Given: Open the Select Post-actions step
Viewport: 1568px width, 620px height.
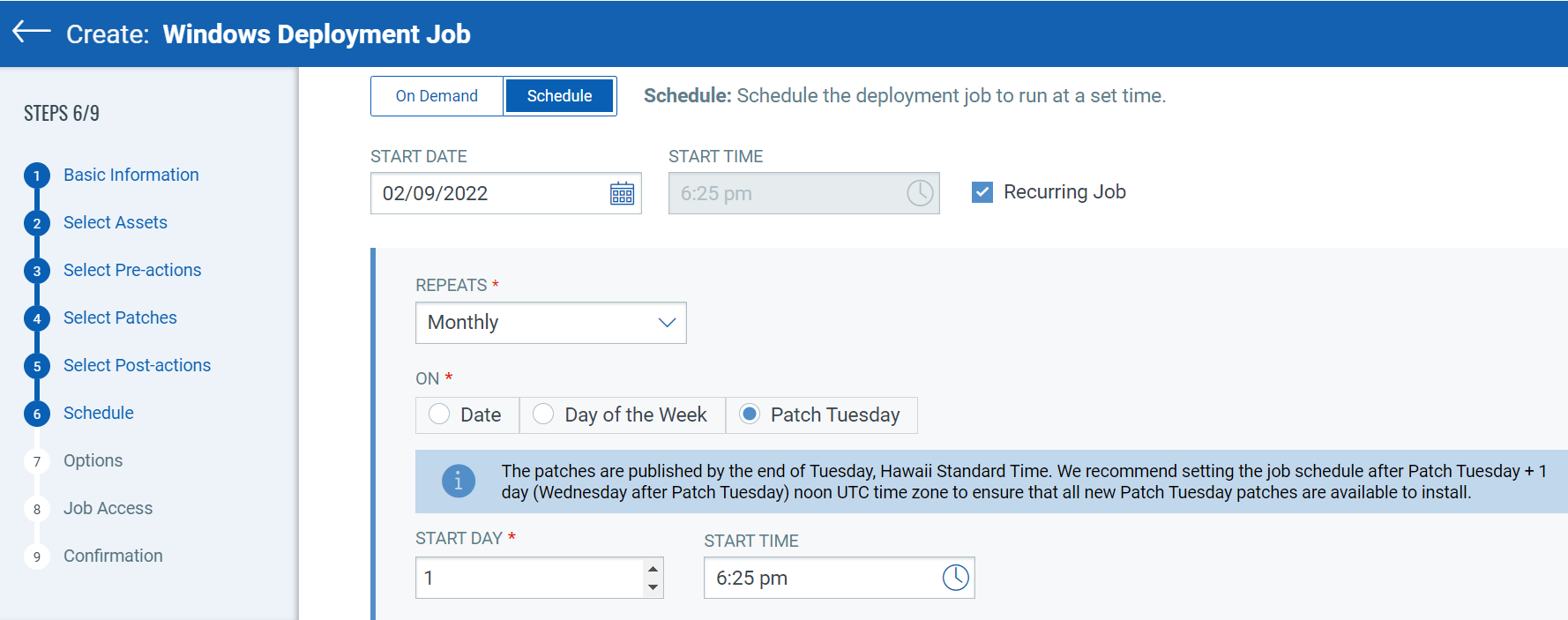Looking at the screenshot, I should pos(137,365).
